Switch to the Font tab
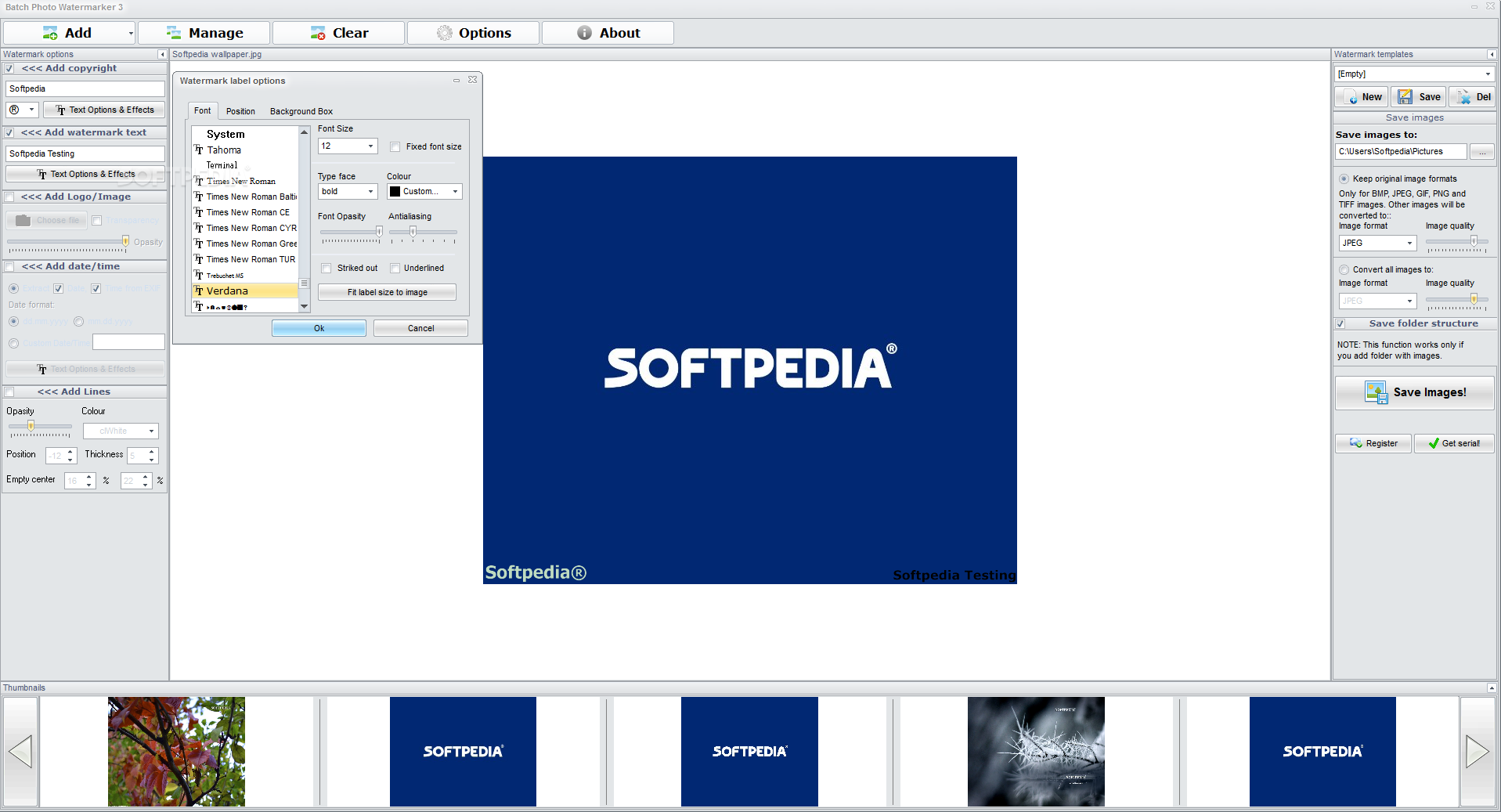 click(203, 111)
